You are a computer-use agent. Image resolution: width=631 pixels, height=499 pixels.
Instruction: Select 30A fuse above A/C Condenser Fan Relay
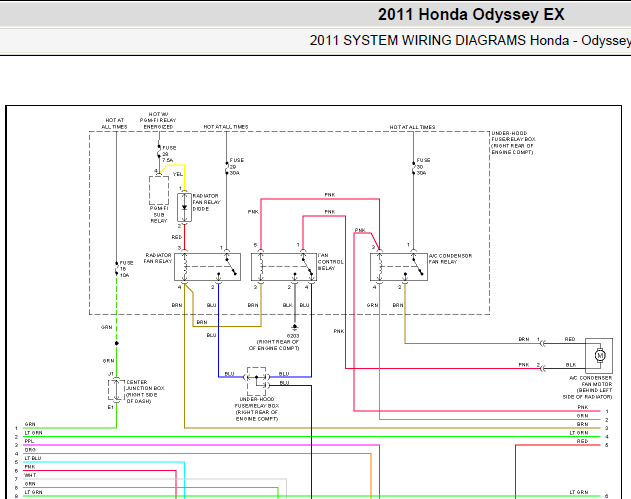click(413, 167)
